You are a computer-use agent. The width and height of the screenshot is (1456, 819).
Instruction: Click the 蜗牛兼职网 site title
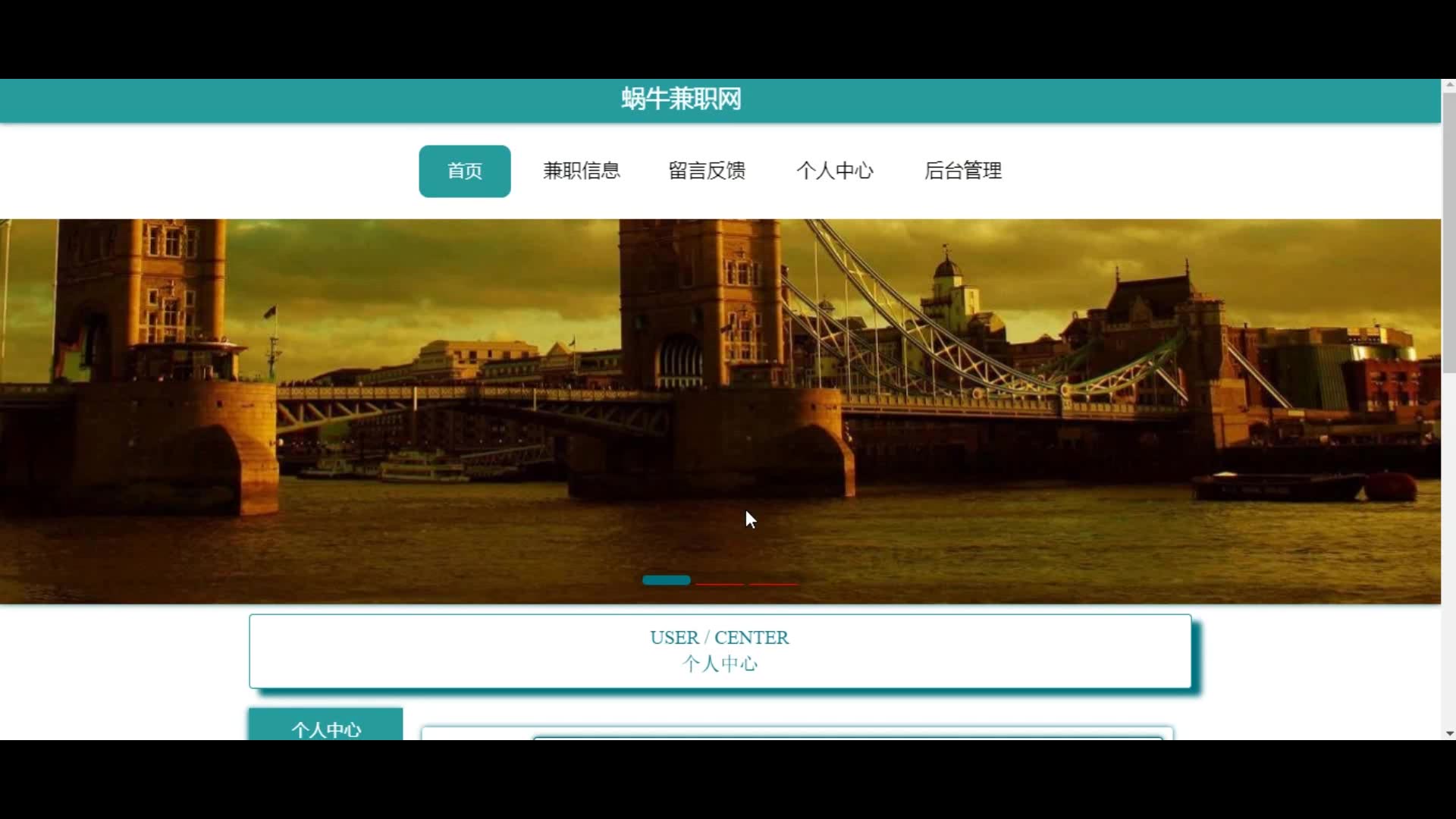pyautogui.click(x=681, y=99)
